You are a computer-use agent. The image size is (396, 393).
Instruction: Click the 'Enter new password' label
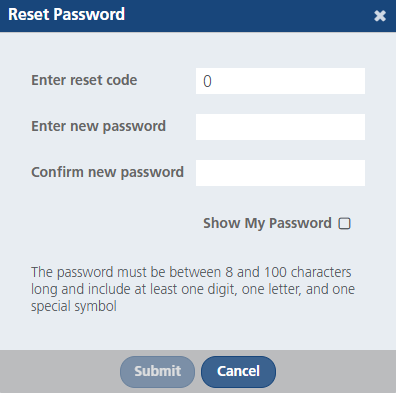(x=98, y=127)
